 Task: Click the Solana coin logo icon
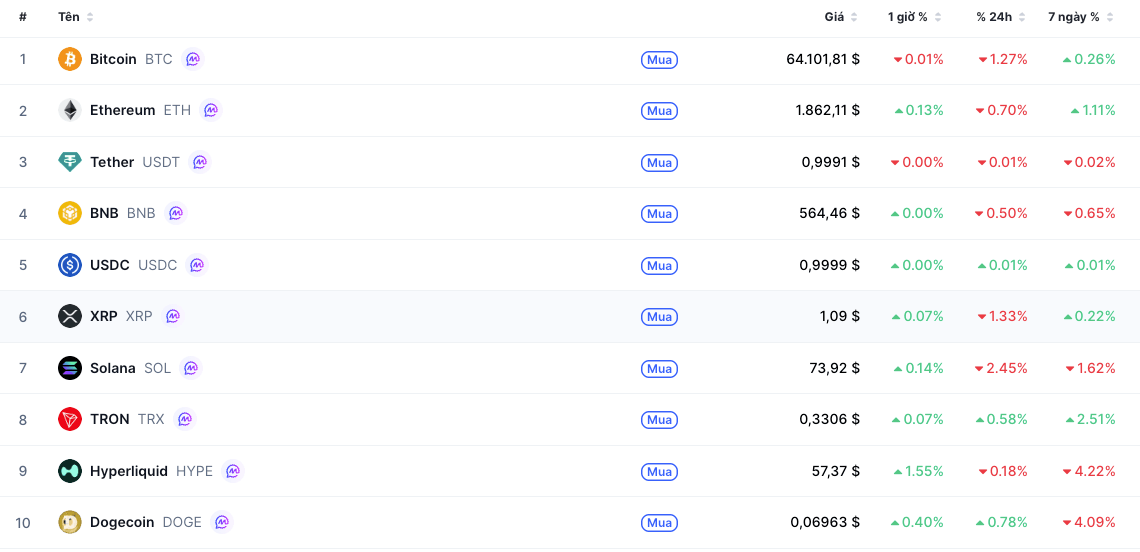point(70,368)
